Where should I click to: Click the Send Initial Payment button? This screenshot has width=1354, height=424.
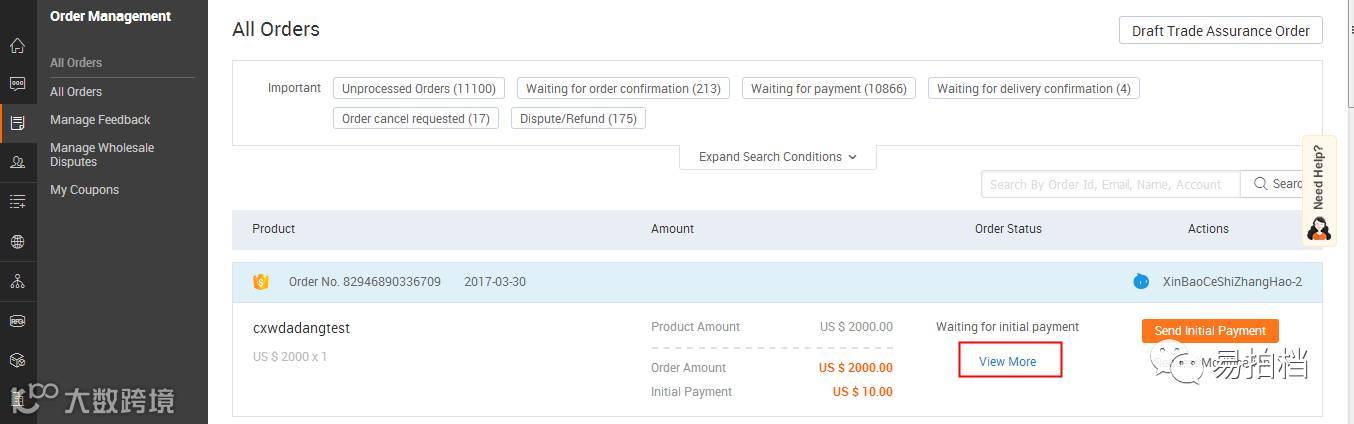(1210, 331)
